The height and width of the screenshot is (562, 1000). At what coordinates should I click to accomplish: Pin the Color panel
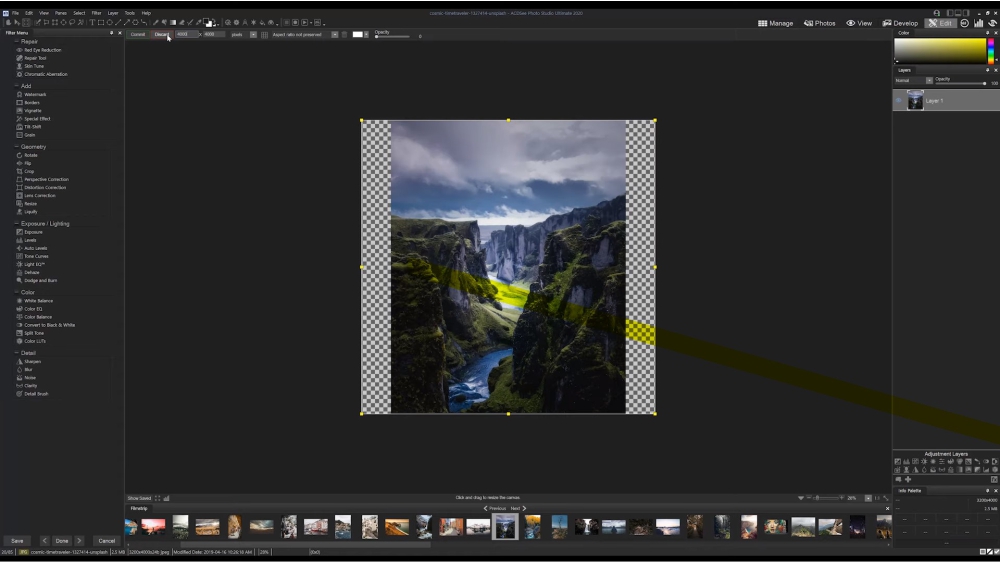click(x=987, y=33)
